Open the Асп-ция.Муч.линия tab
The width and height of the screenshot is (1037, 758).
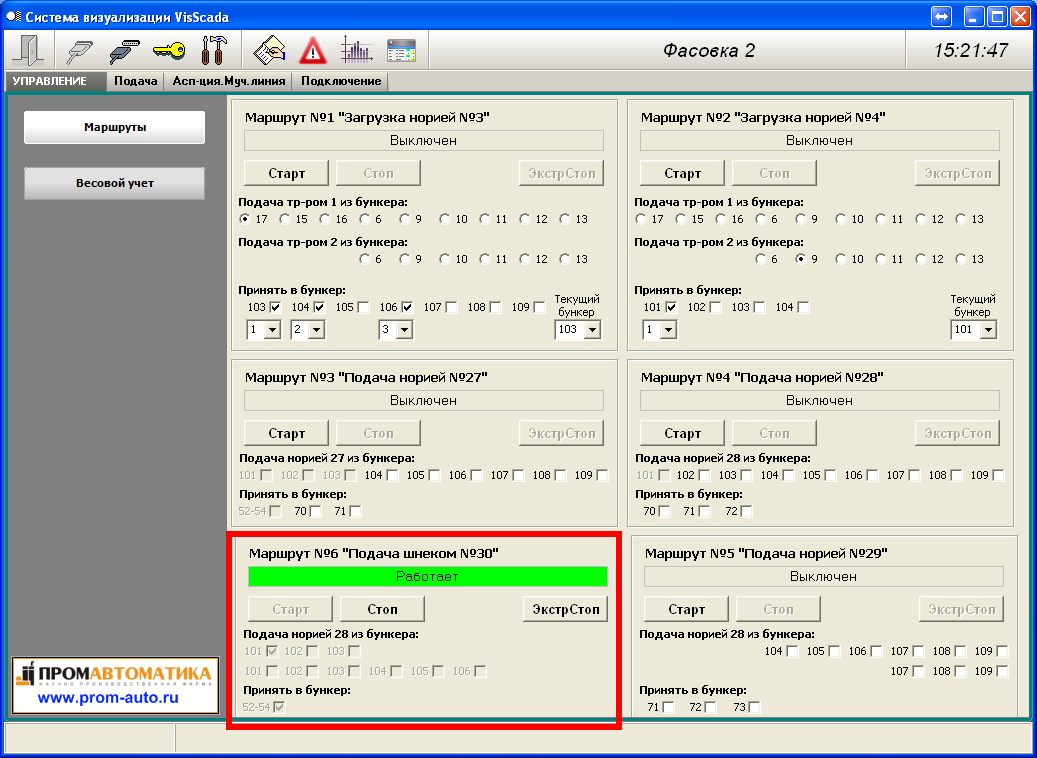coord(229,81)
